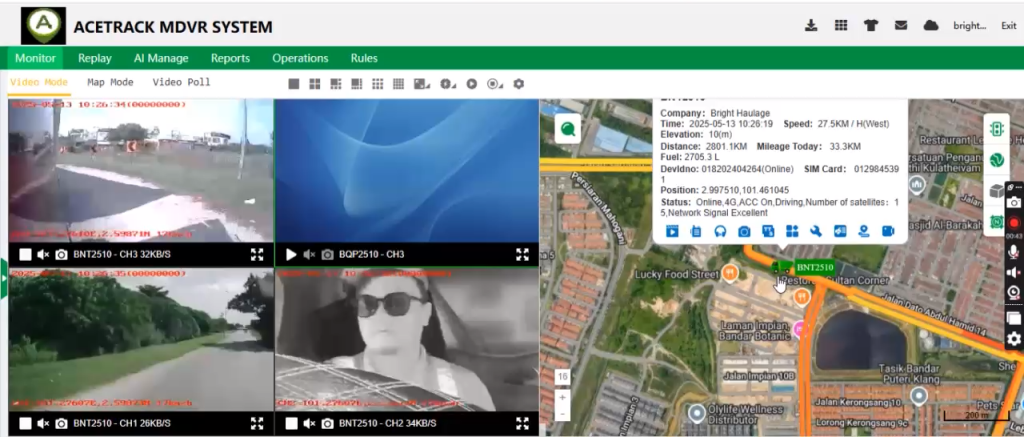The width and height of the screenshot is (1024, 437).
Task: Unmute audio on BNT2510 CH3 video
Action: [43, 255]
